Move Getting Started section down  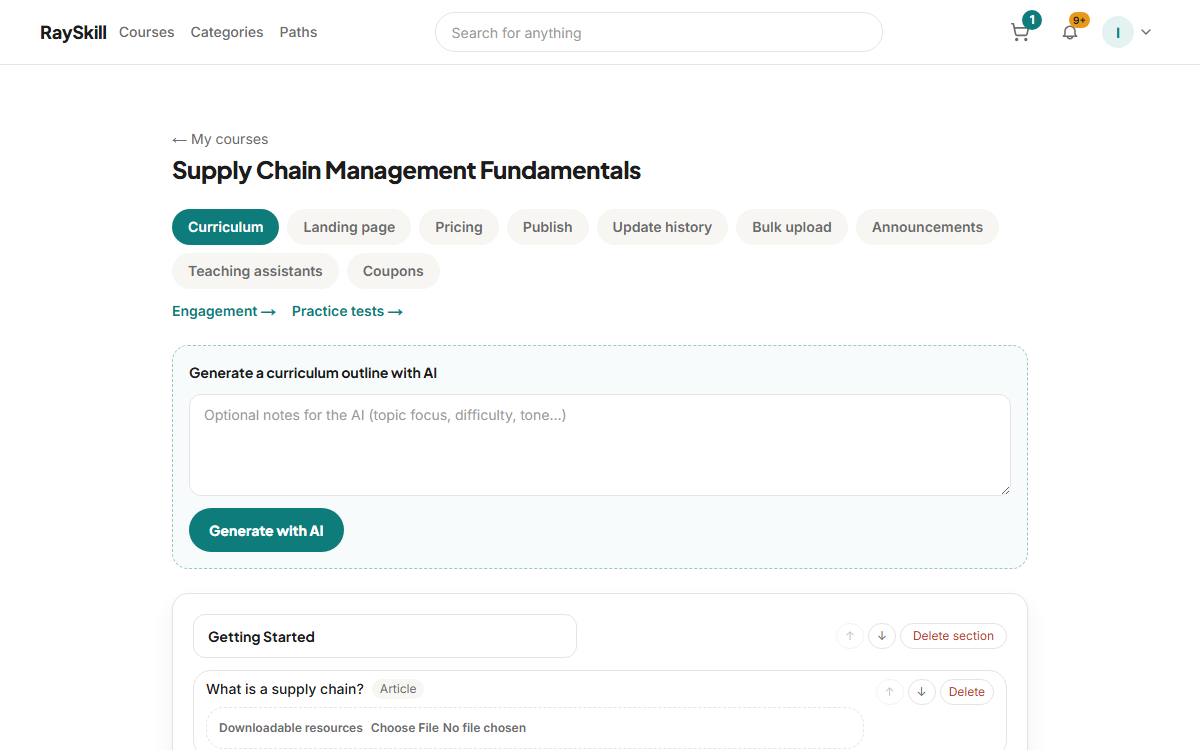coord(881,636)
